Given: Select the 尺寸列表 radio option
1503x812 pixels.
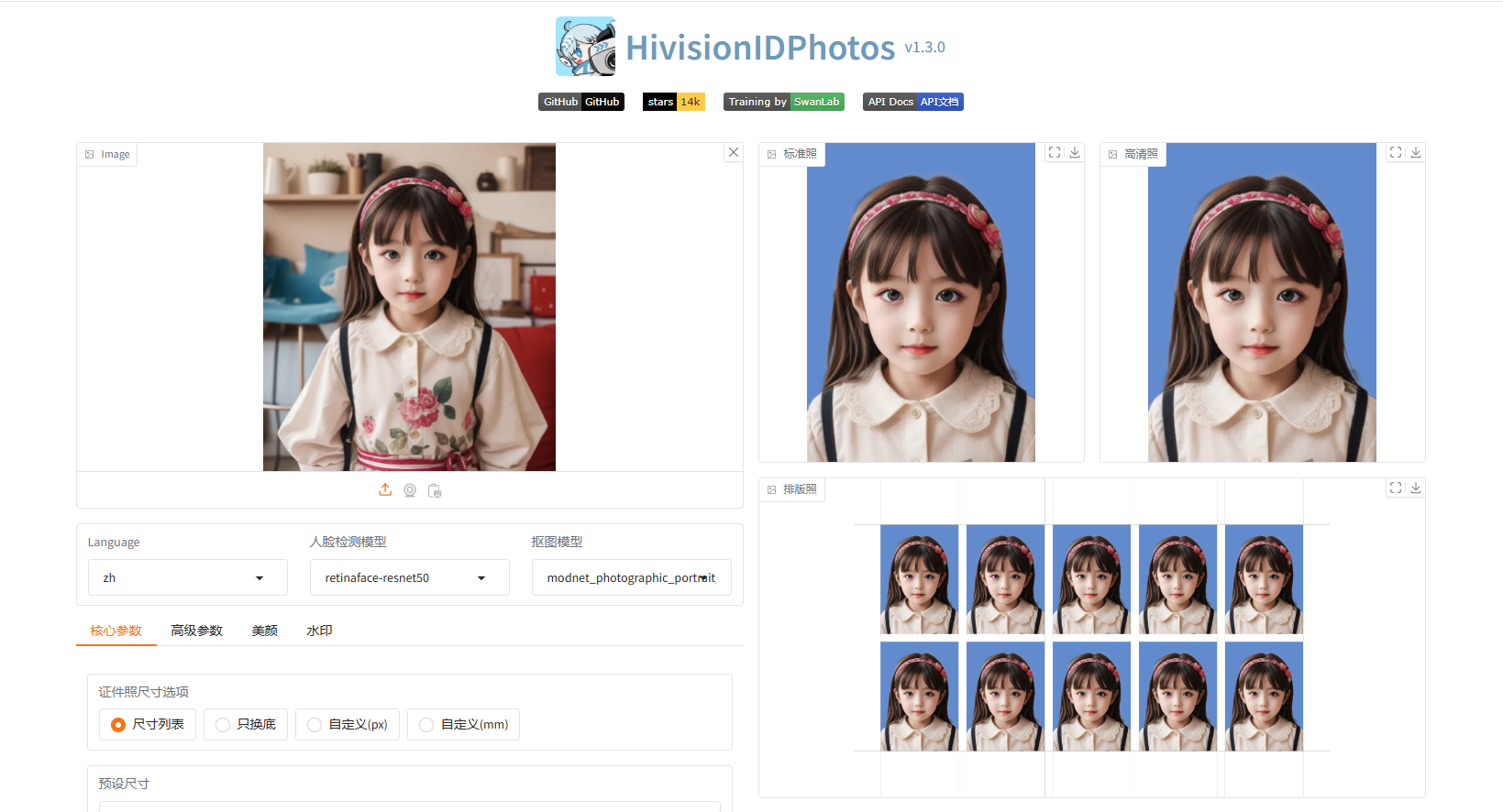Looking at the screenshot, I should (148, 724).
